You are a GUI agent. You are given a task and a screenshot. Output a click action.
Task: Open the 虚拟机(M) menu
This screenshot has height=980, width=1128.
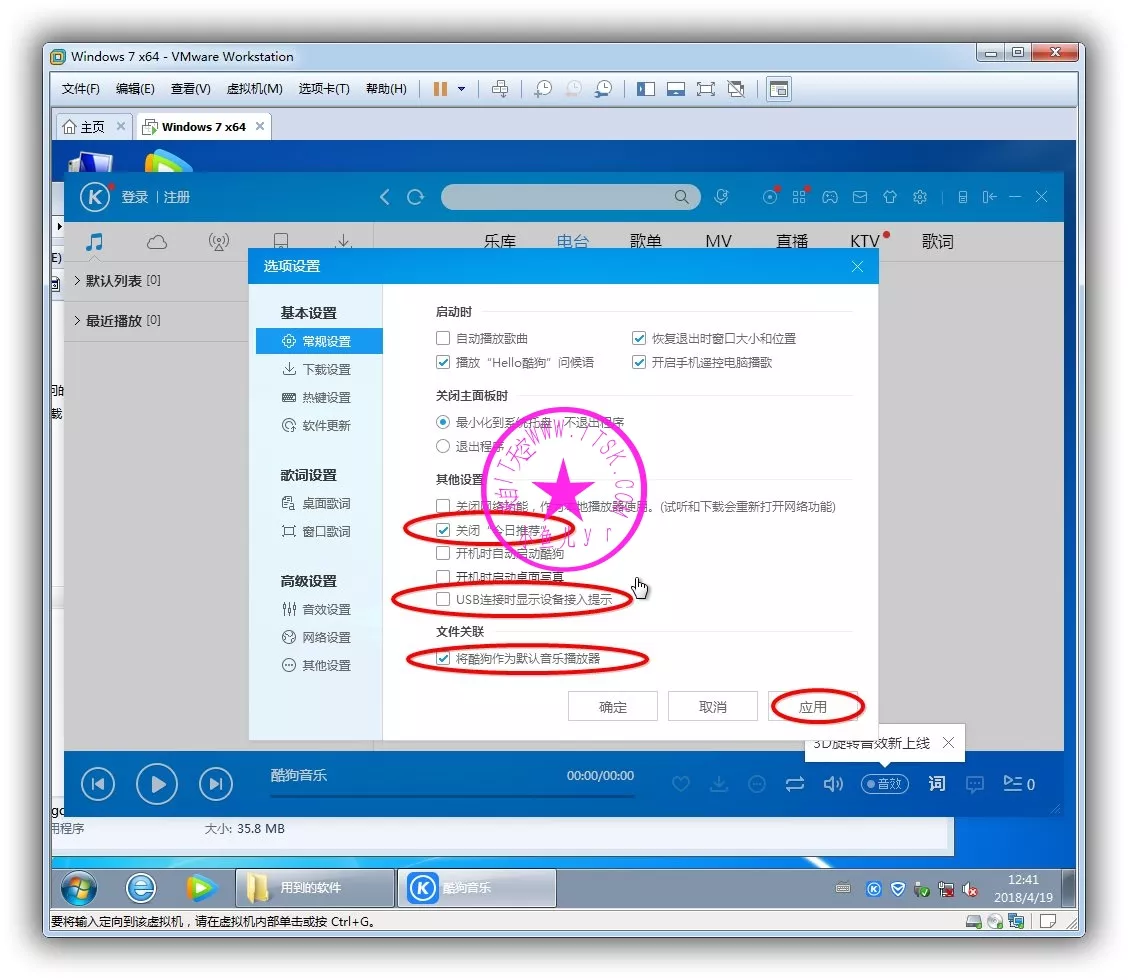[x=254, y=89]
